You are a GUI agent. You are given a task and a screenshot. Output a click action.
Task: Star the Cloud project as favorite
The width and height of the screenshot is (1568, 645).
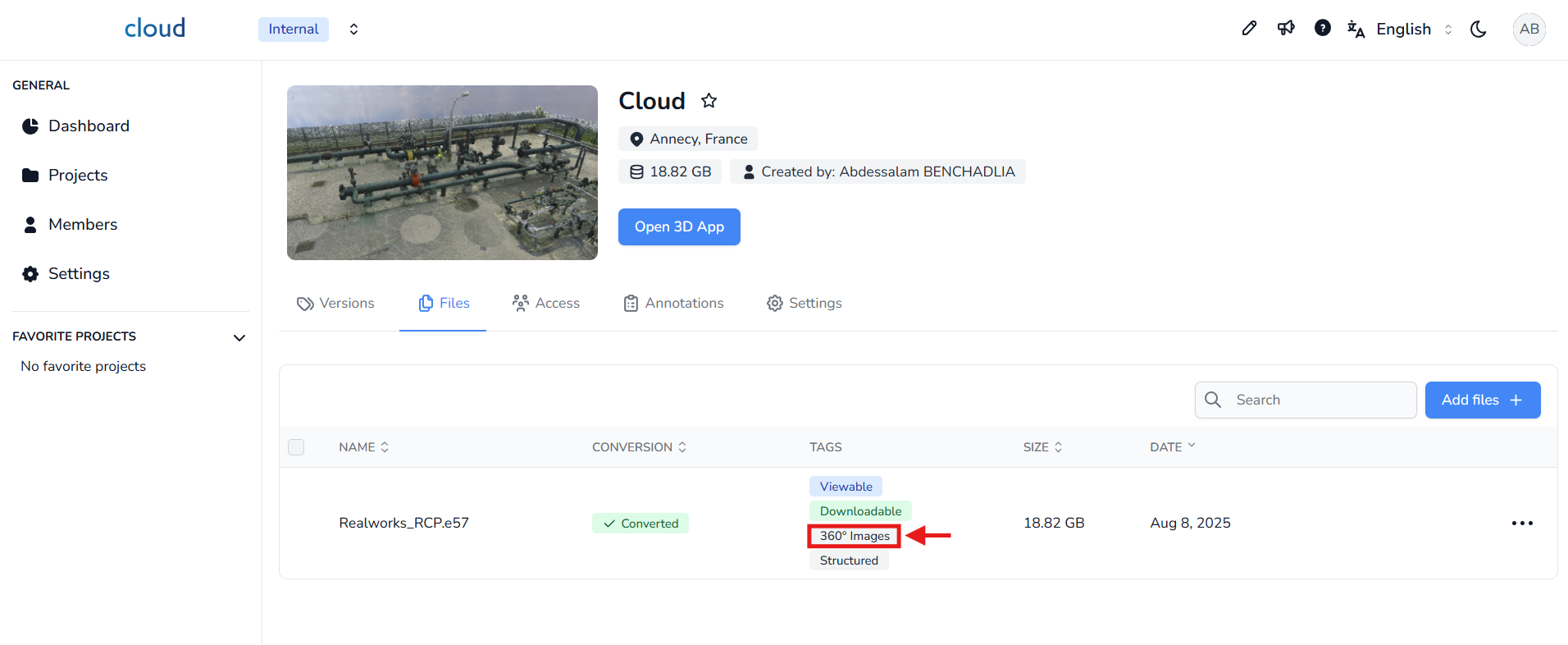pyautogui.click(x=709, y=101)
